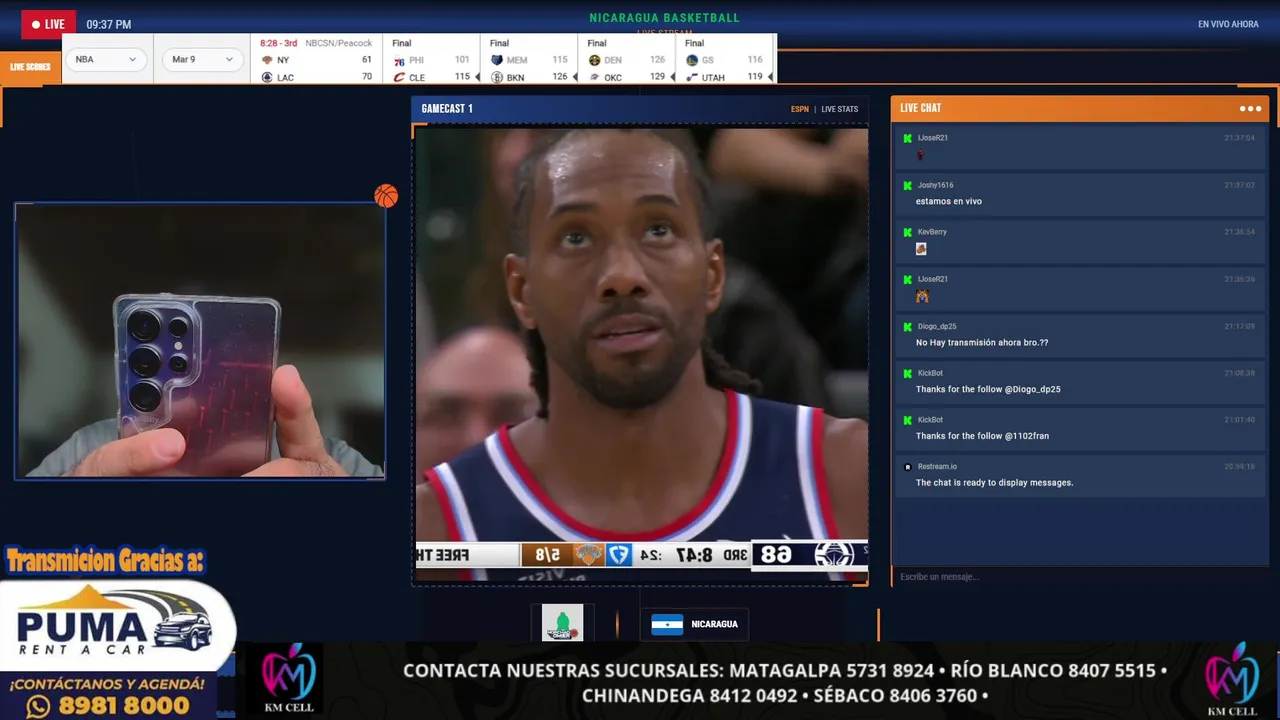1280x720 pixels.
Task: Click the Utah Jazz logo
Action: pyautogui.click(x=692, y=77)
